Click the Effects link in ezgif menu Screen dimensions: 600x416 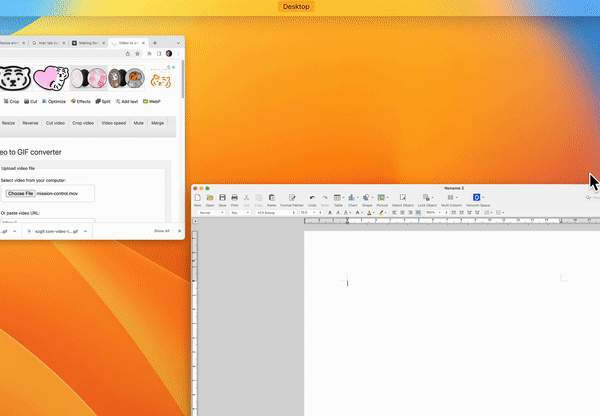tap(81, 101)
